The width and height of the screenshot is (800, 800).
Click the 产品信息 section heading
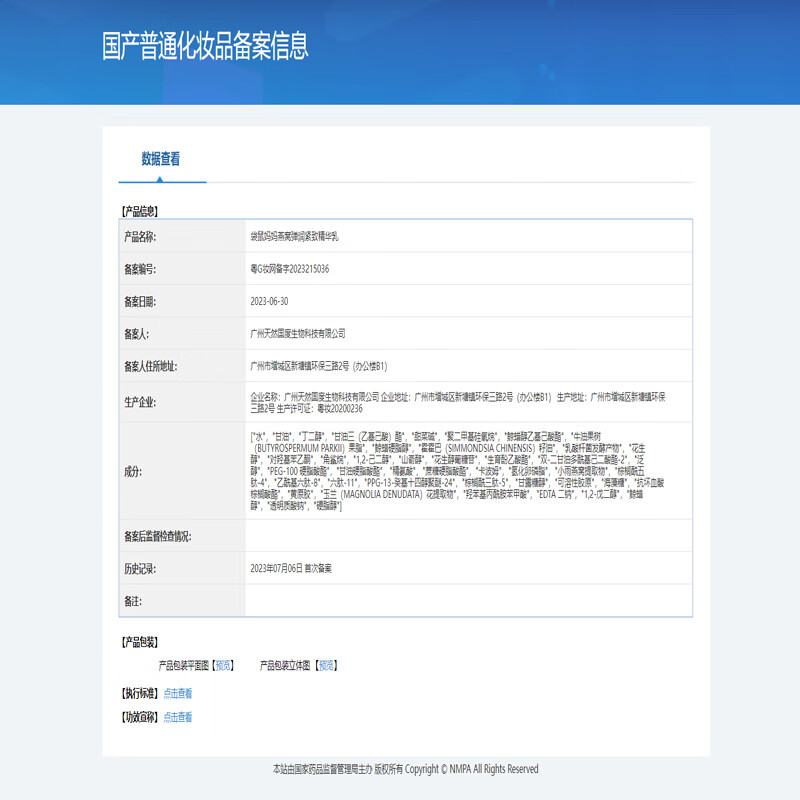tap(140, 211)
